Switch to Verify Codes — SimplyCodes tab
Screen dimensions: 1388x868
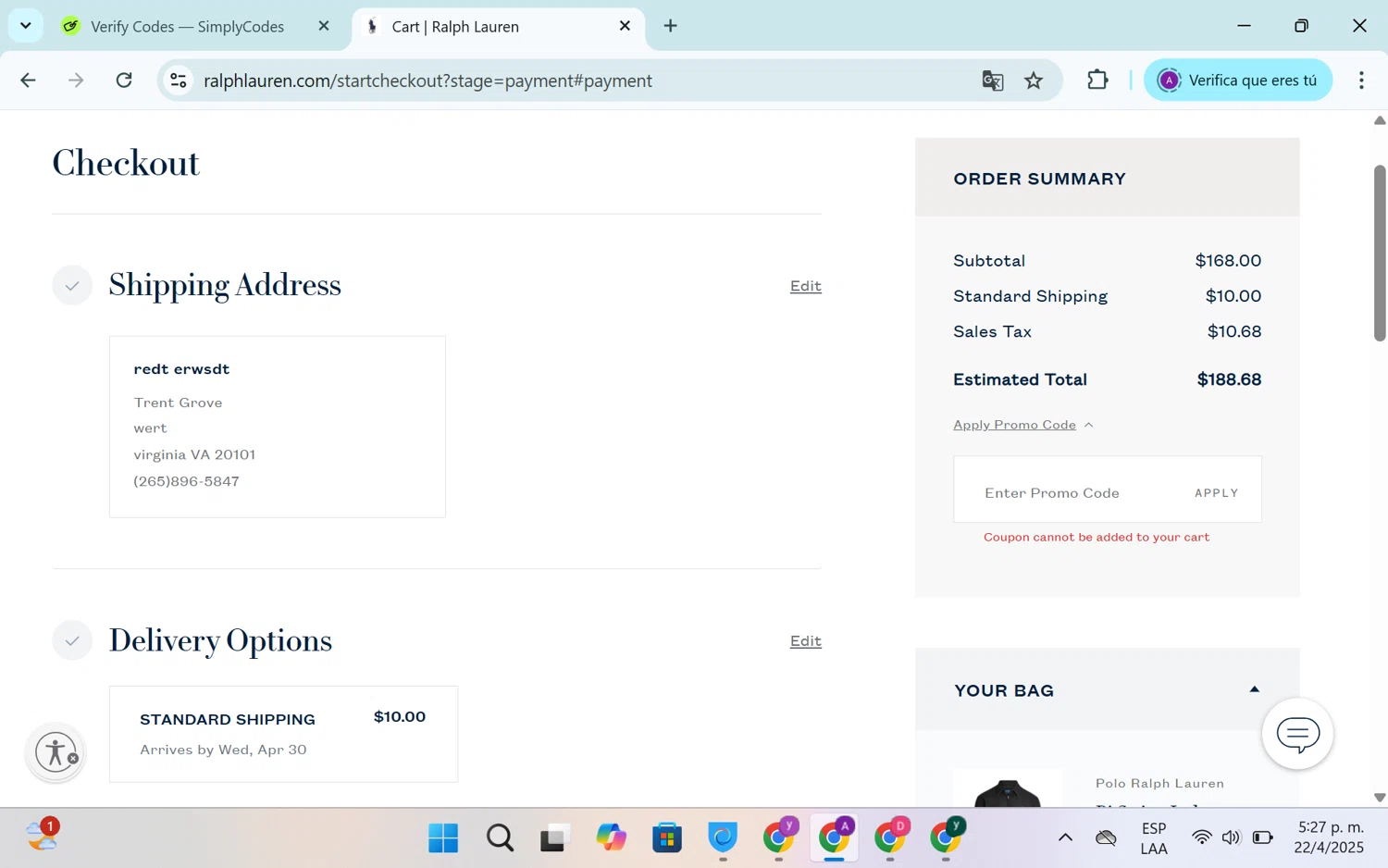click(x=187, y=27)
